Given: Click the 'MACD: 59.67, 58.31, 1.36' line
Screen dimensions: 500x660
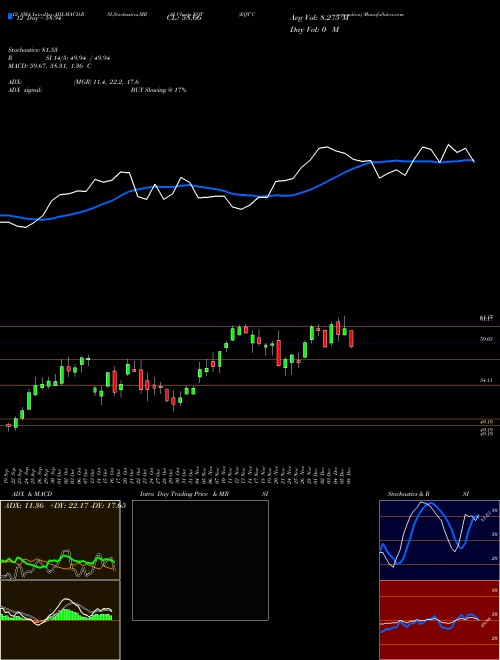Looking at the screenshot, I should pyautogui.click(x=47, y=66).
